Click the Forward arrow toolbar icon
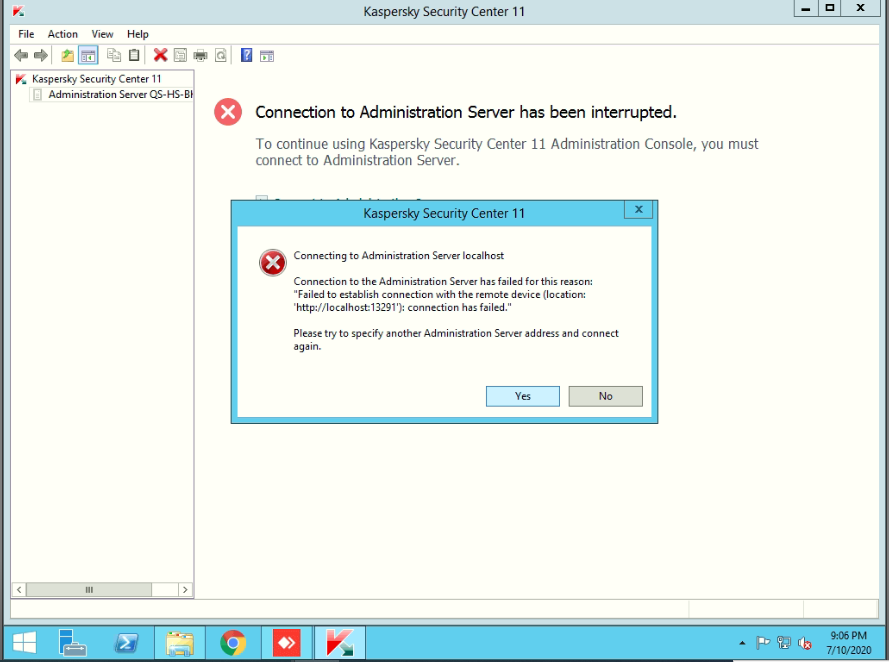Image resolution: width=889 pixels, height=662 pixels. tap(41, 56)
